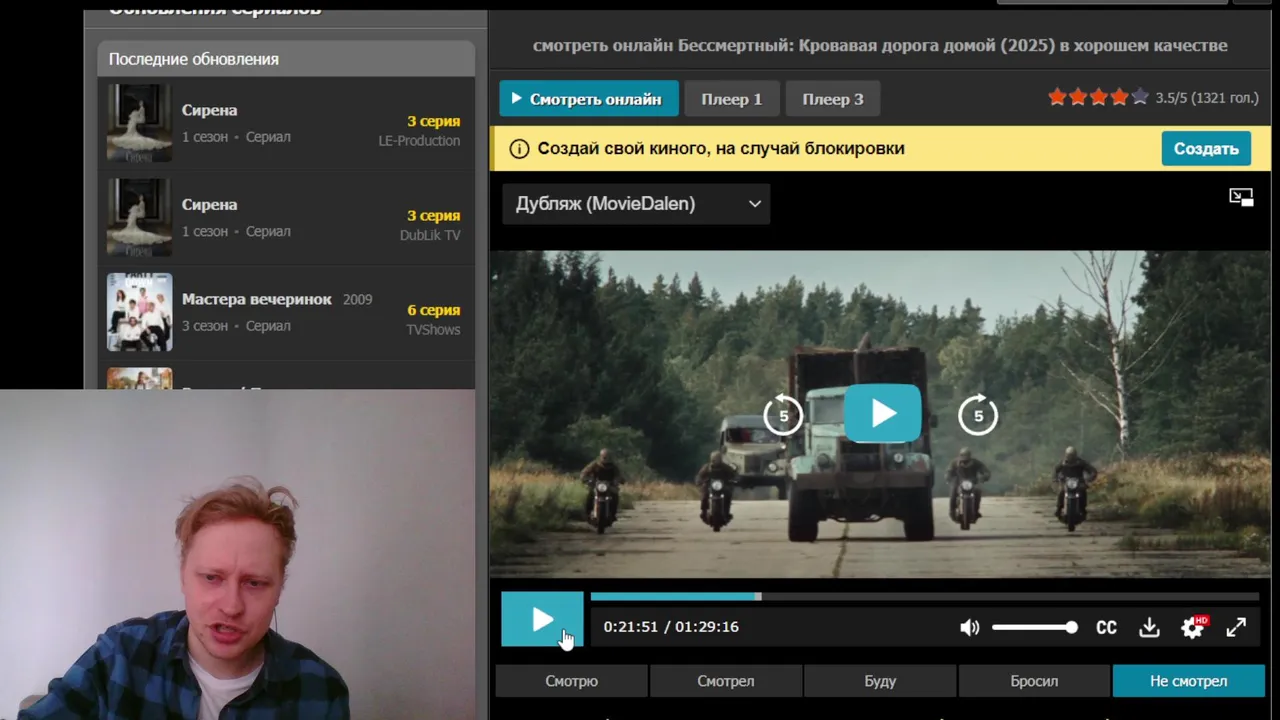Skip forward 5 seconds icon
The image size is (1280, 720).
pos(978,415)
